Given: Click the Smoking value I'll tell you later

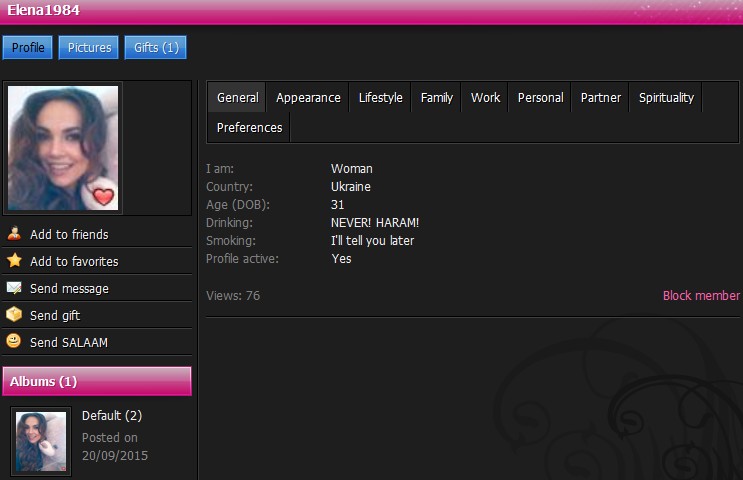Looking at the screenshot, I should 372,241.
